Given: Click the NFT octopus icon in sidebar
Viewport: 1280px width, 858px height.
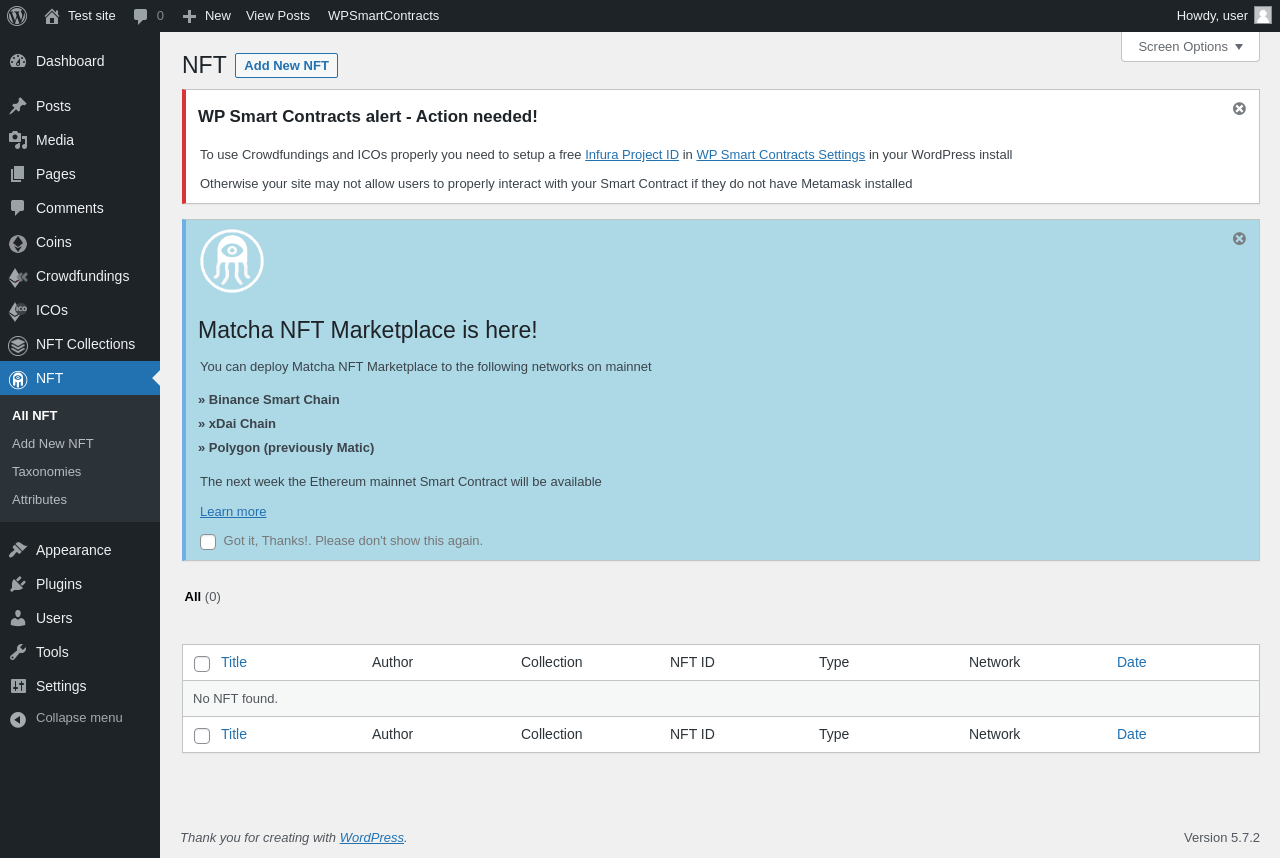Looking at the screenshot, I should coord(18,379).
